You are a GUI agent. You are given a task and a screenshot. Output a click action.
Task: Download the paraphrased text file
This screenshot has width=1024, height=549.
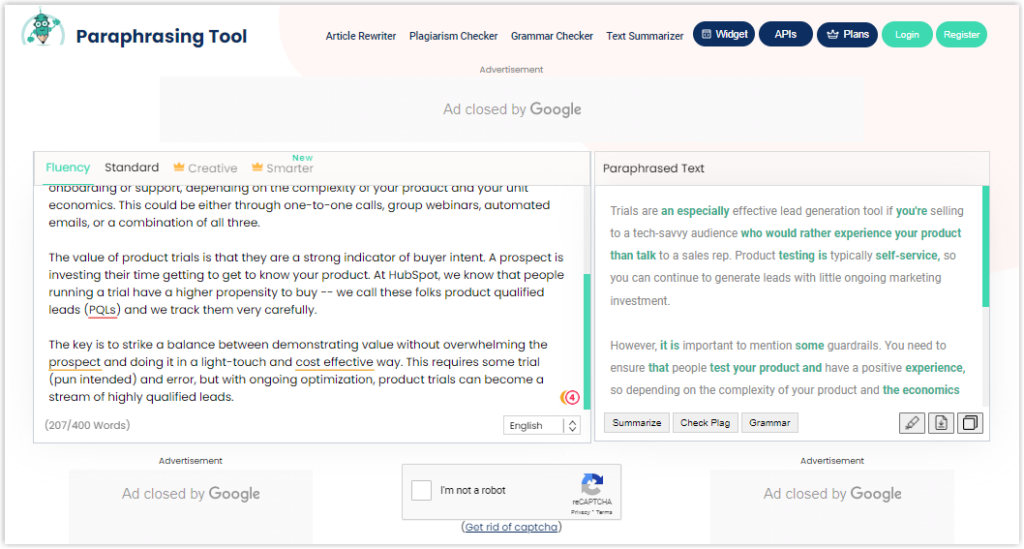coord(941,423)
